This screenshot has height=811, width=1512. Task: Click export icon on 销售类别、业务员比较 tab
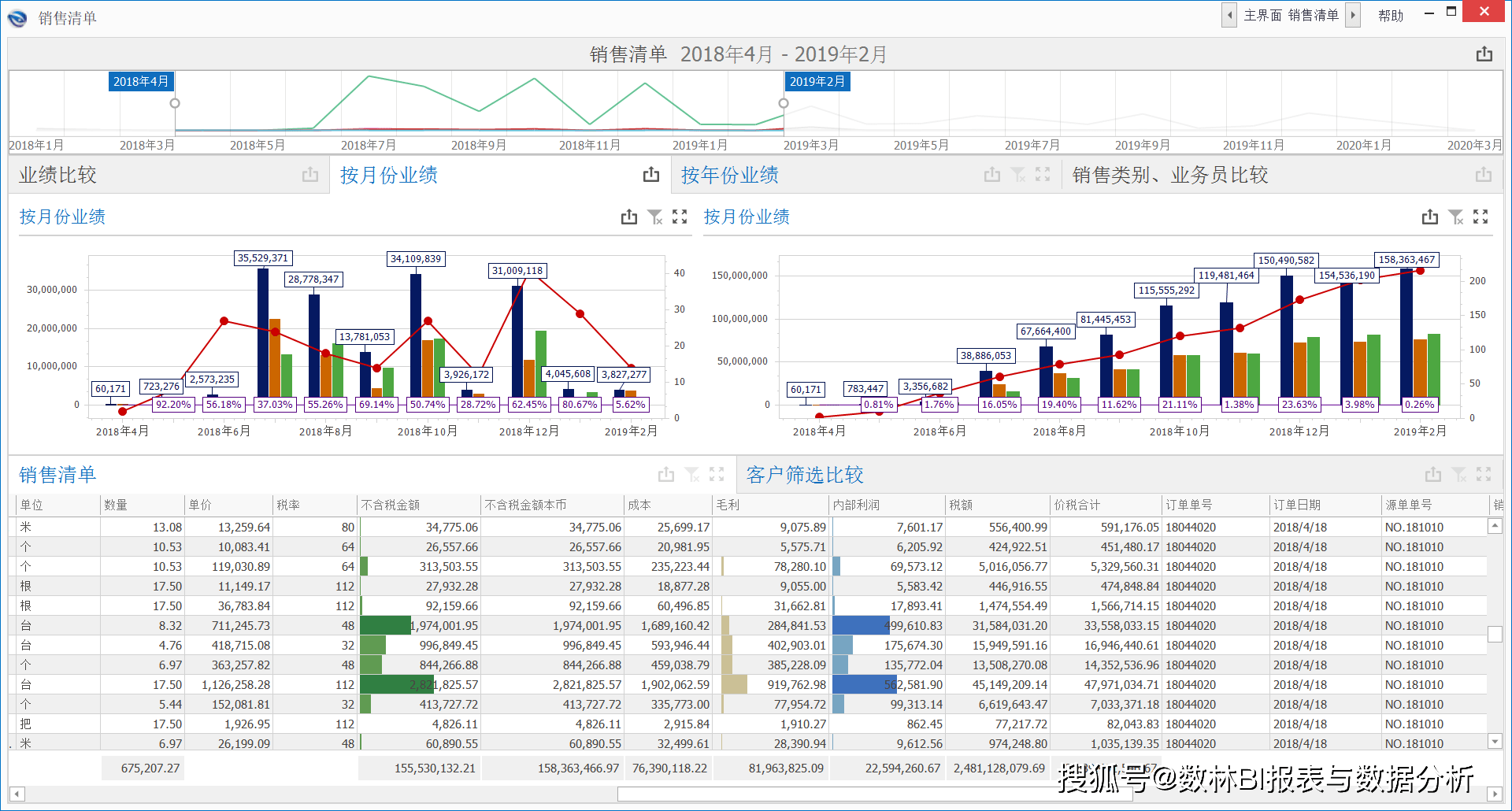(1484, 175)
